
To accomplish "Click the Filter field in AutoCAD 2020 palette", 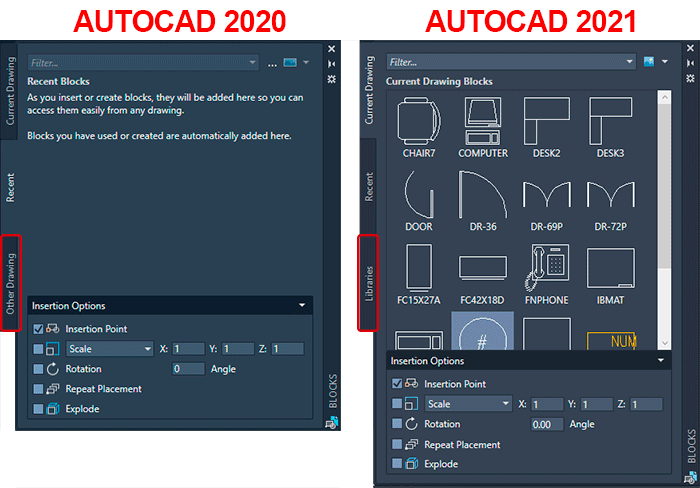I will [x=143, y=63].
